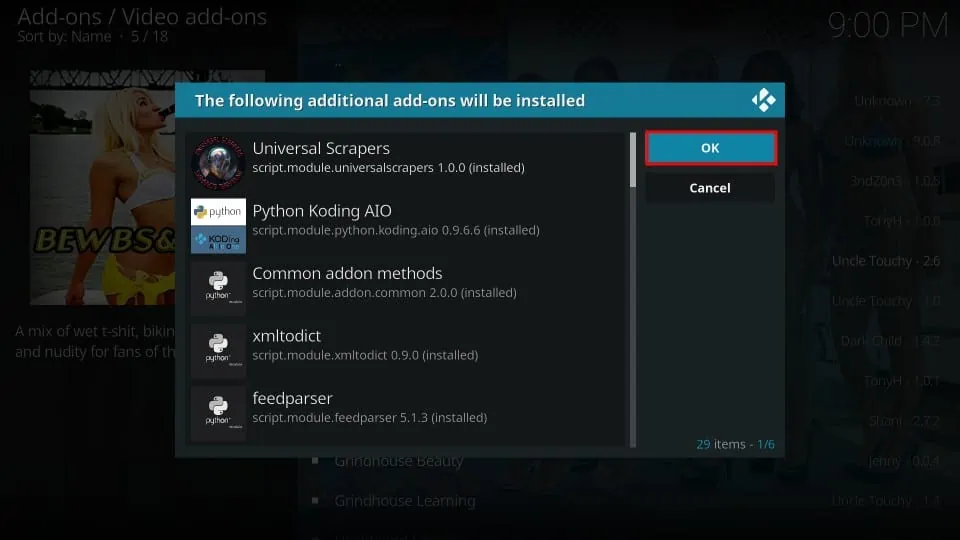Select background row Dark Child
The height and width of the screenshot is (540, 960).
click(890, 340)
